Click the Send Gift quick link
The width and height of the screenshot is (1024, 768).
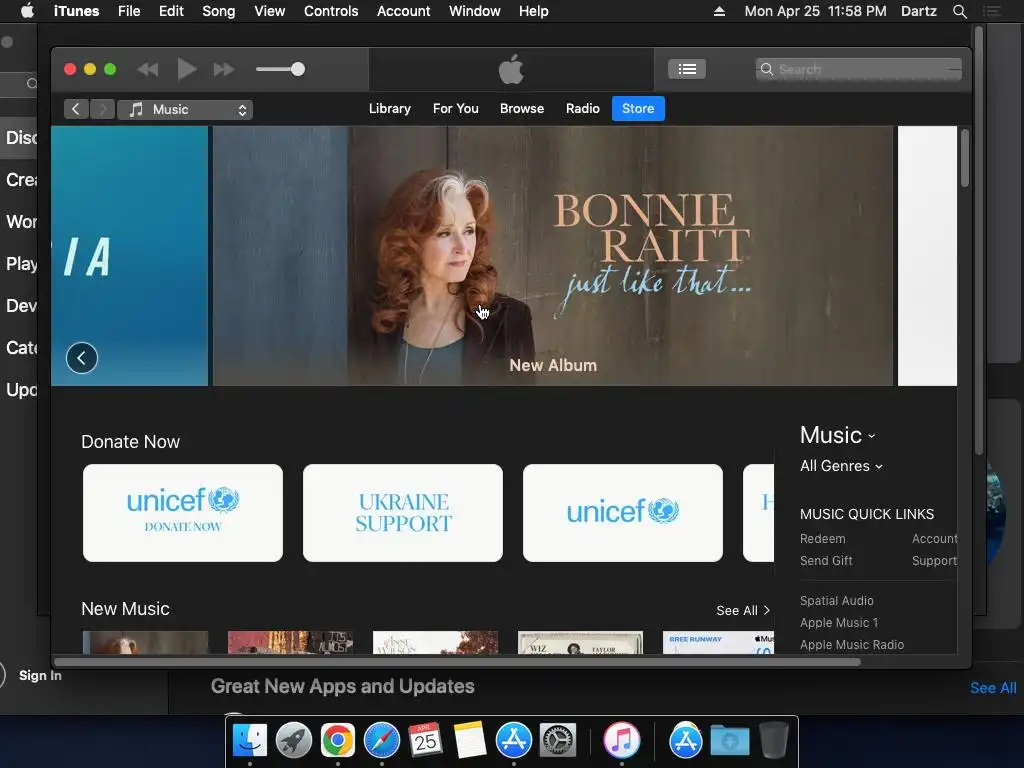coord(826,560)
